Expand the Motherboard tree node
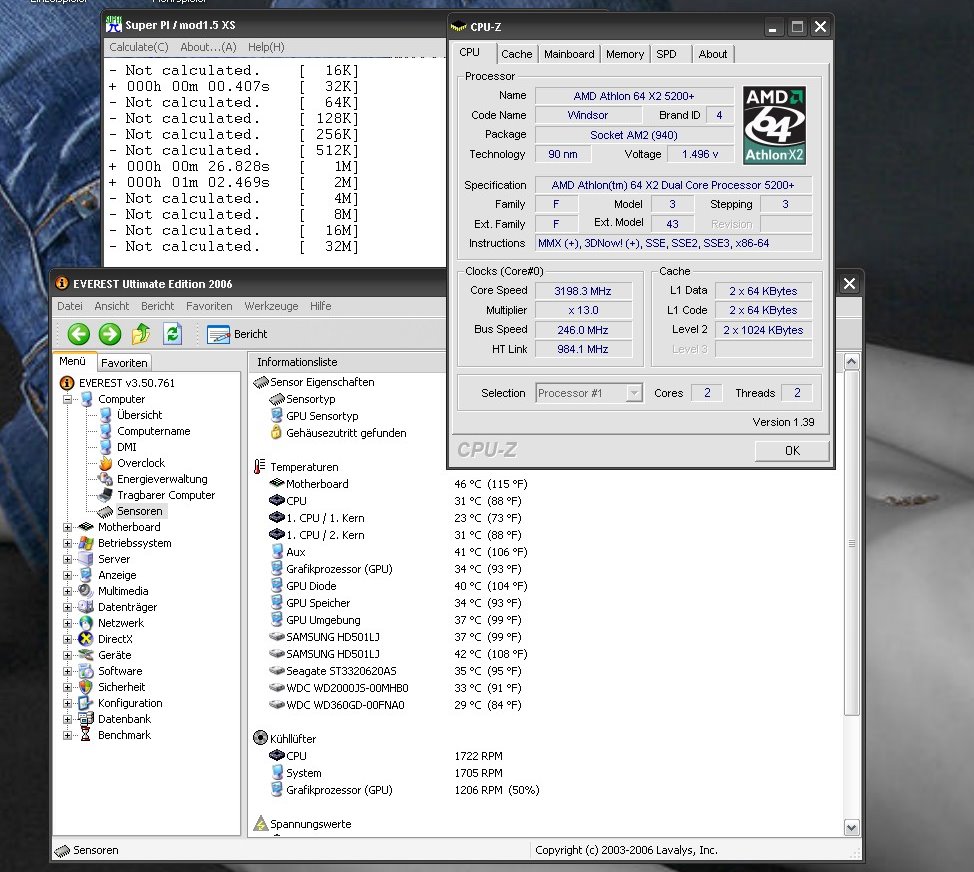Screen dimensions: 974x872 click(x=68, y=527)
